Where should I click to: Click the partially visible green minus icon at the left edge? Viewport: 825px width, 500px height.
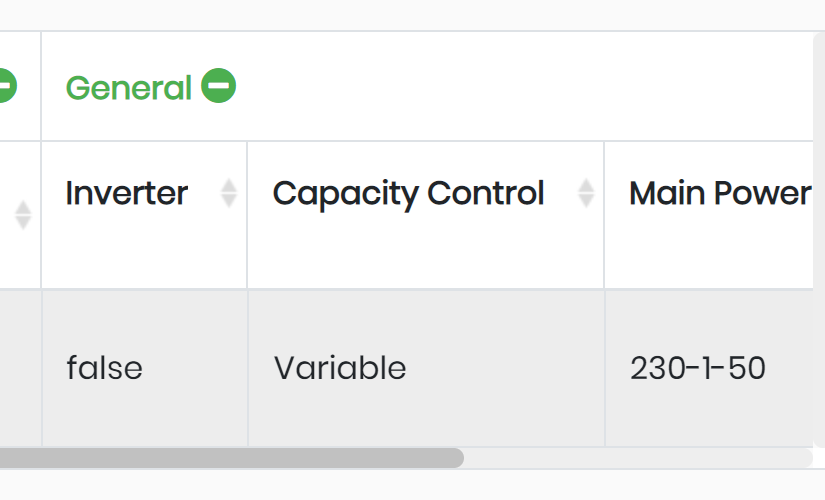[x=7, y=86]
